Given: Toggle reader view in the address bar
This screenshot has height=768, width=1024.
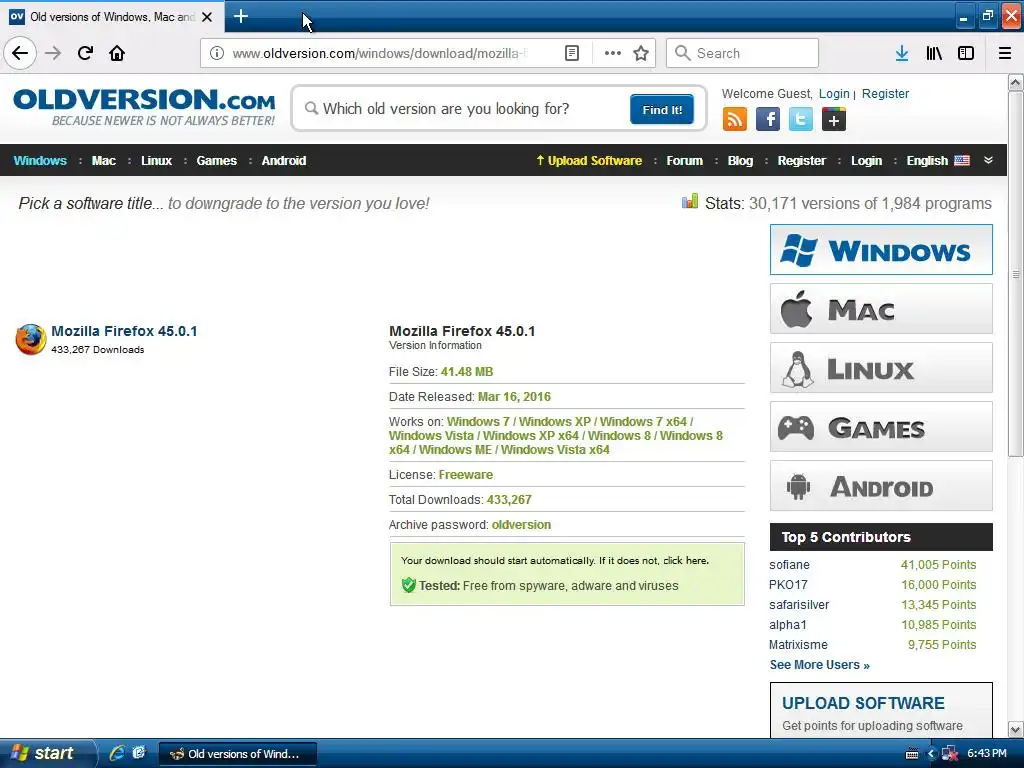Looking at the screenshot, I should (571, 53).
